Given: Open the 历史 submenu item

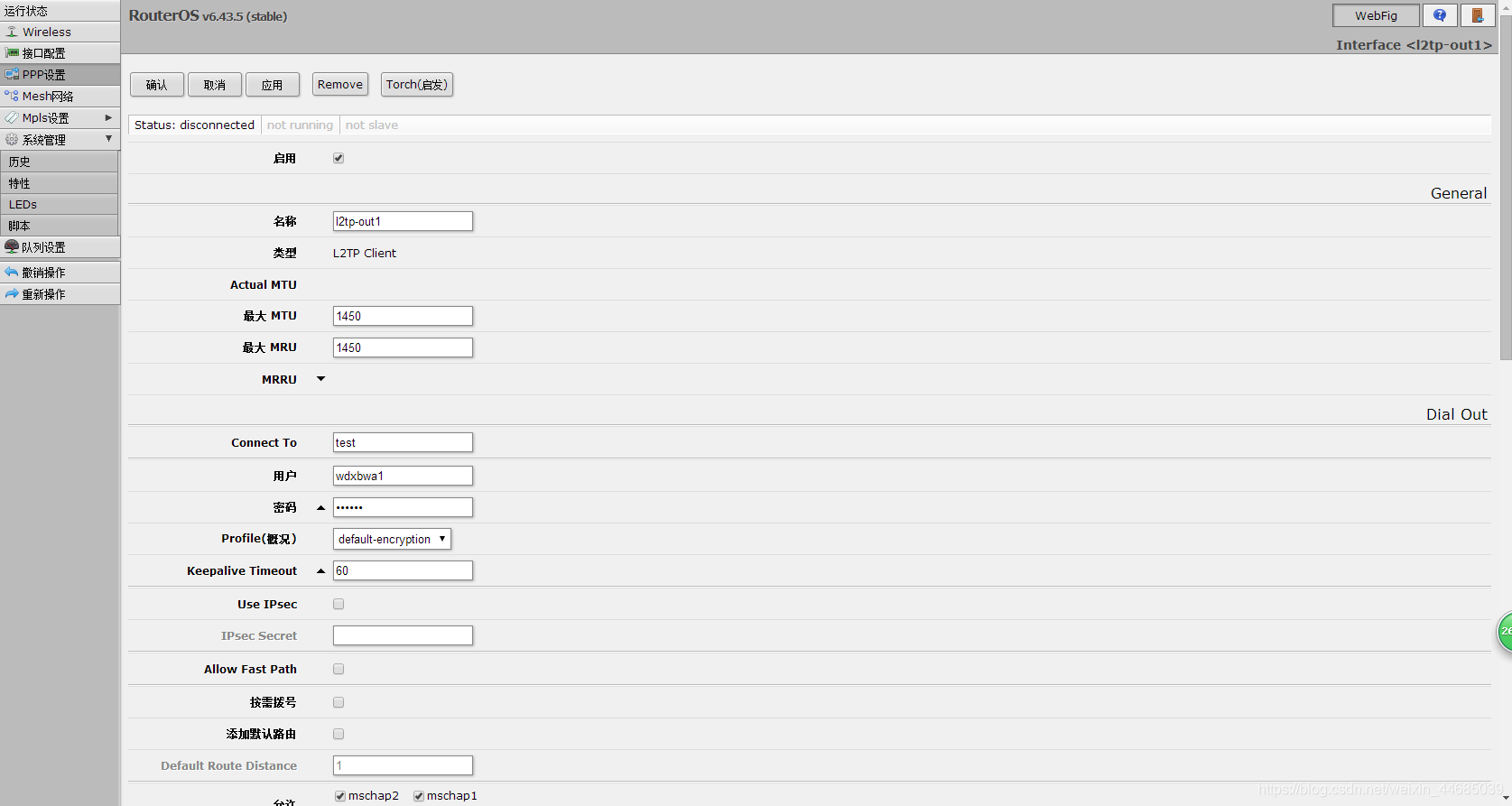Looking at the screenshot, I should [60, 162].
